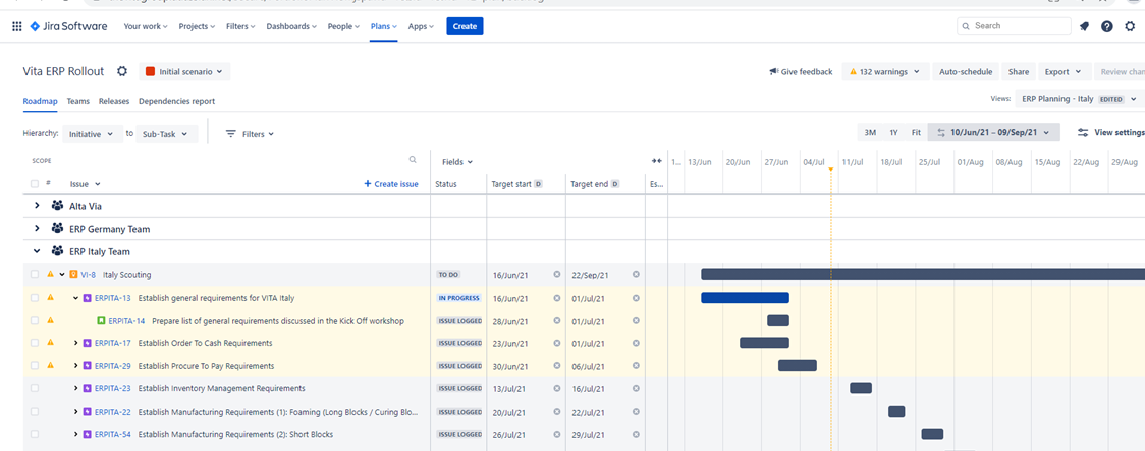The width and height of the screenshot is (1145, 451).
Task: Switch to the Dependencies report tab
Action: click(177, 101)
